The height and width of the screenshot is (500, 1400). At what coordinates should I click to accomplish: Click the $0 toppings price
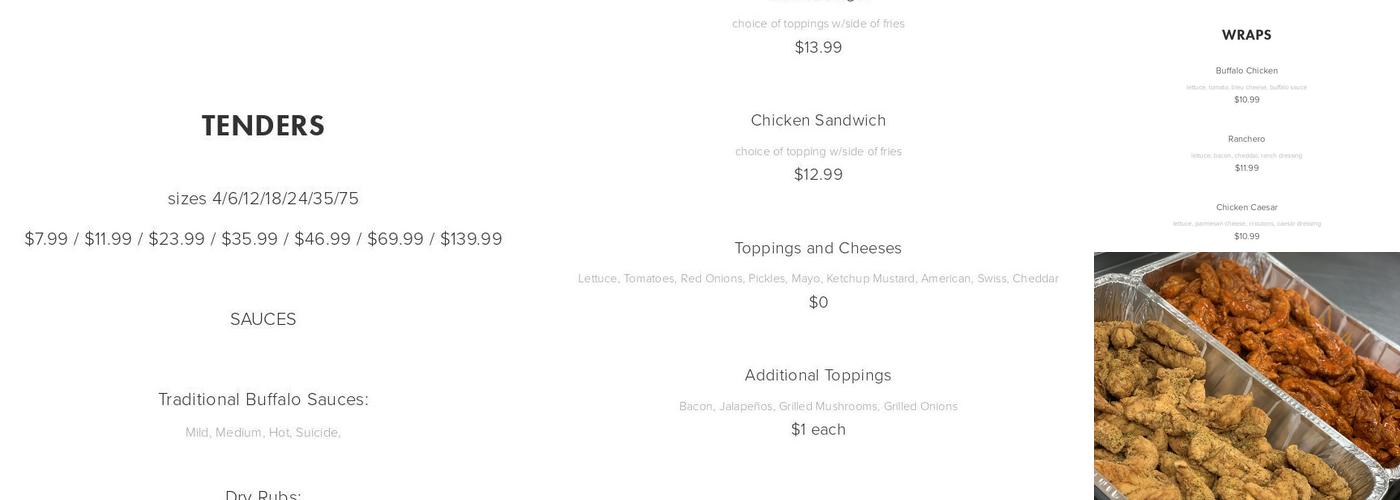(x=818, y=302)
